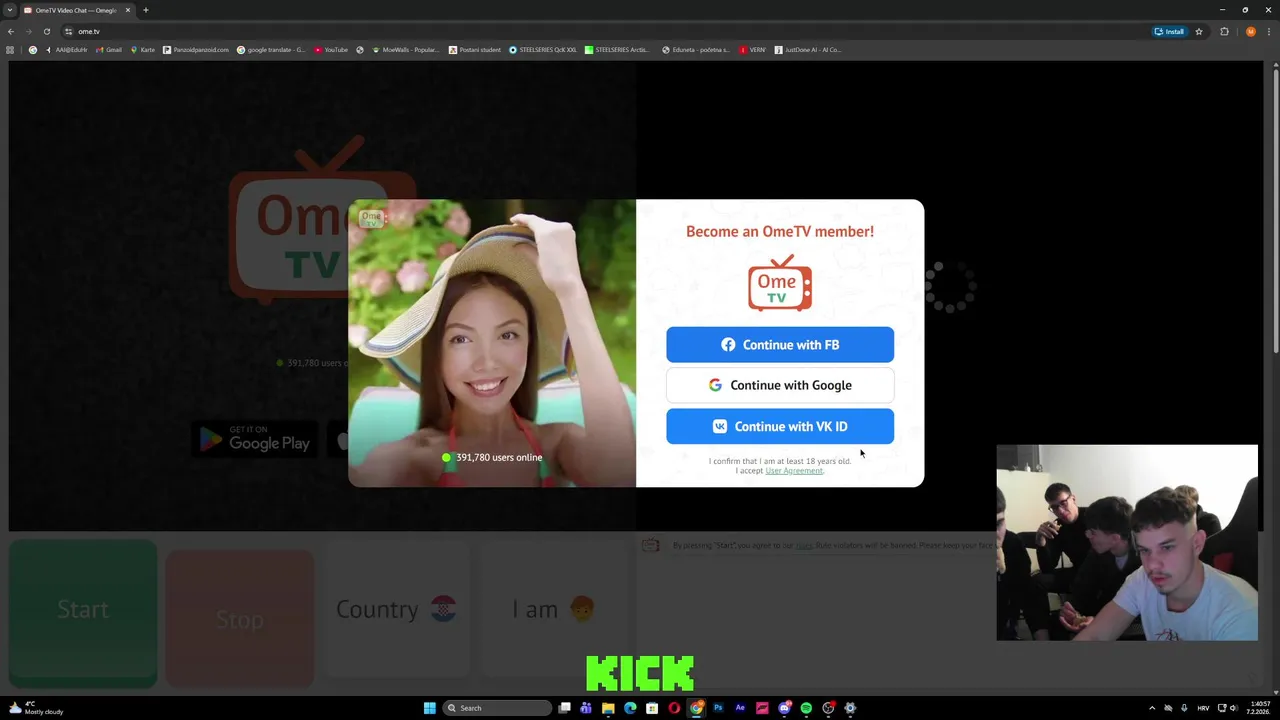Show hidden system tray icons
1280x720 pixels.
[x=1151, y=708]
